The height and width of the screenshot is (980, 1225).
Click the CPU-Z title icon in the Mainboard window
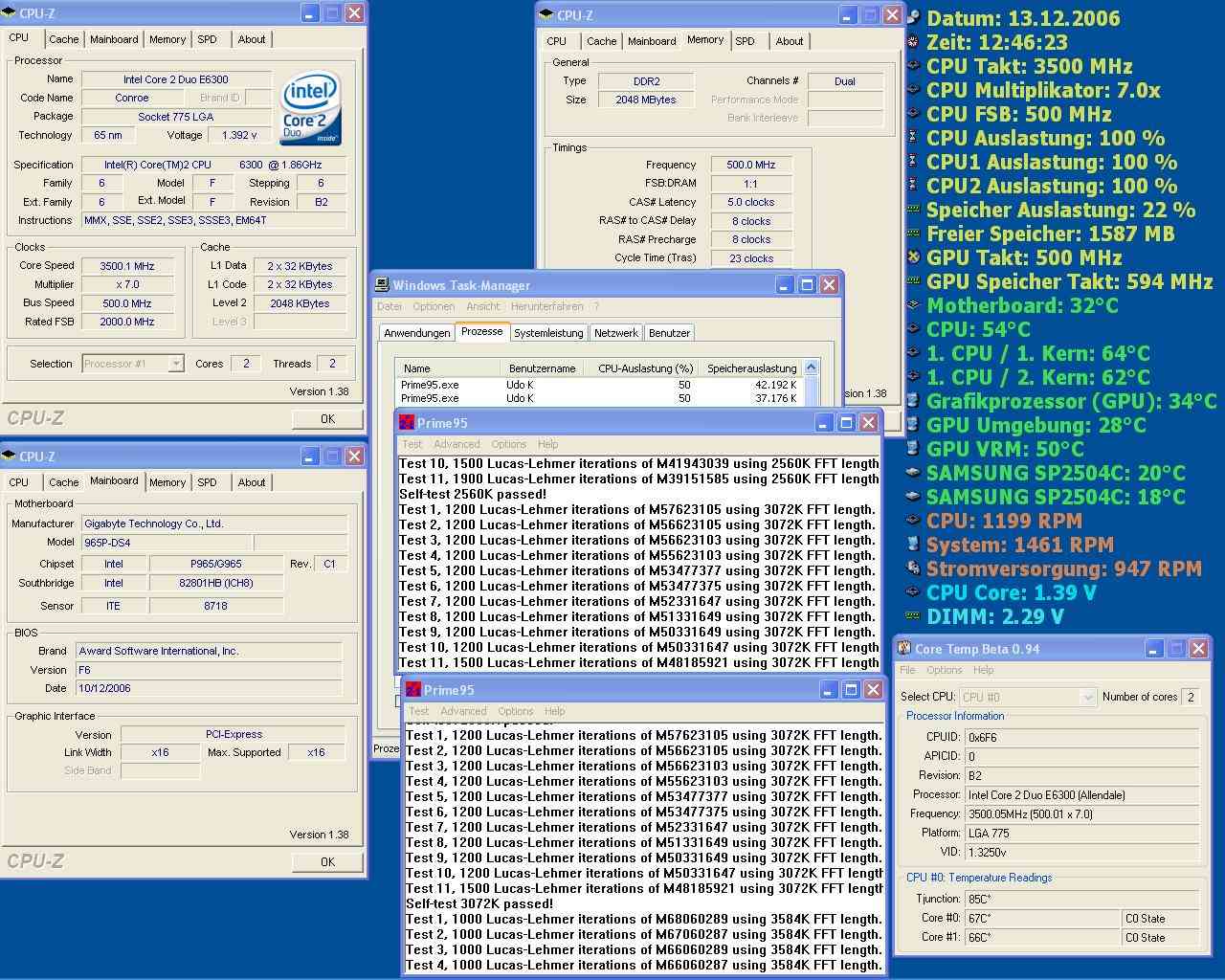[x=10, y=456]
